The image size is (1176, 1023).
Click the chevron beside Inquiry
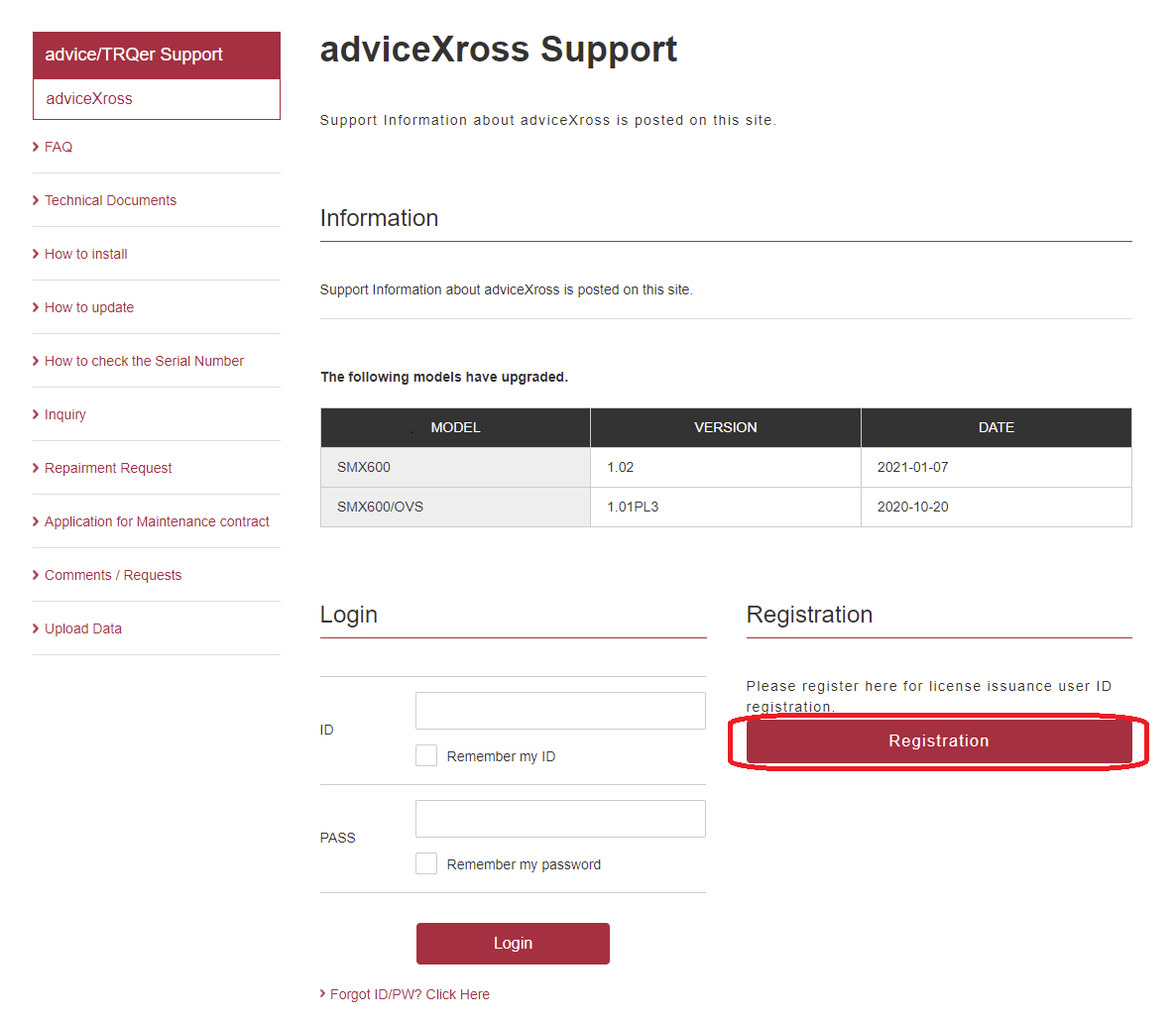tap(36, 414)
